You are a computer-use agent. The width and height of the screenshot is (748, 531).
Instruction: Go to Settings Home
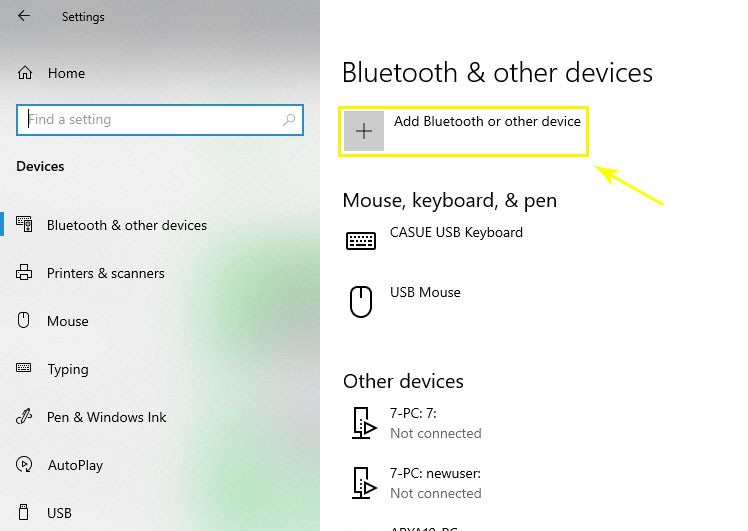pos(66,73)
